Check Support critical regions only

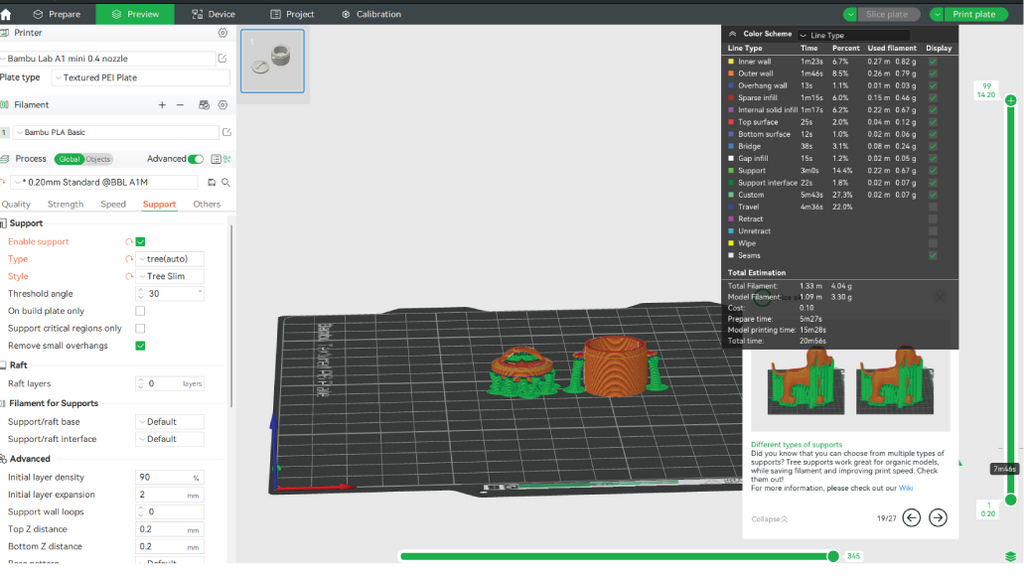coord(140,328)
